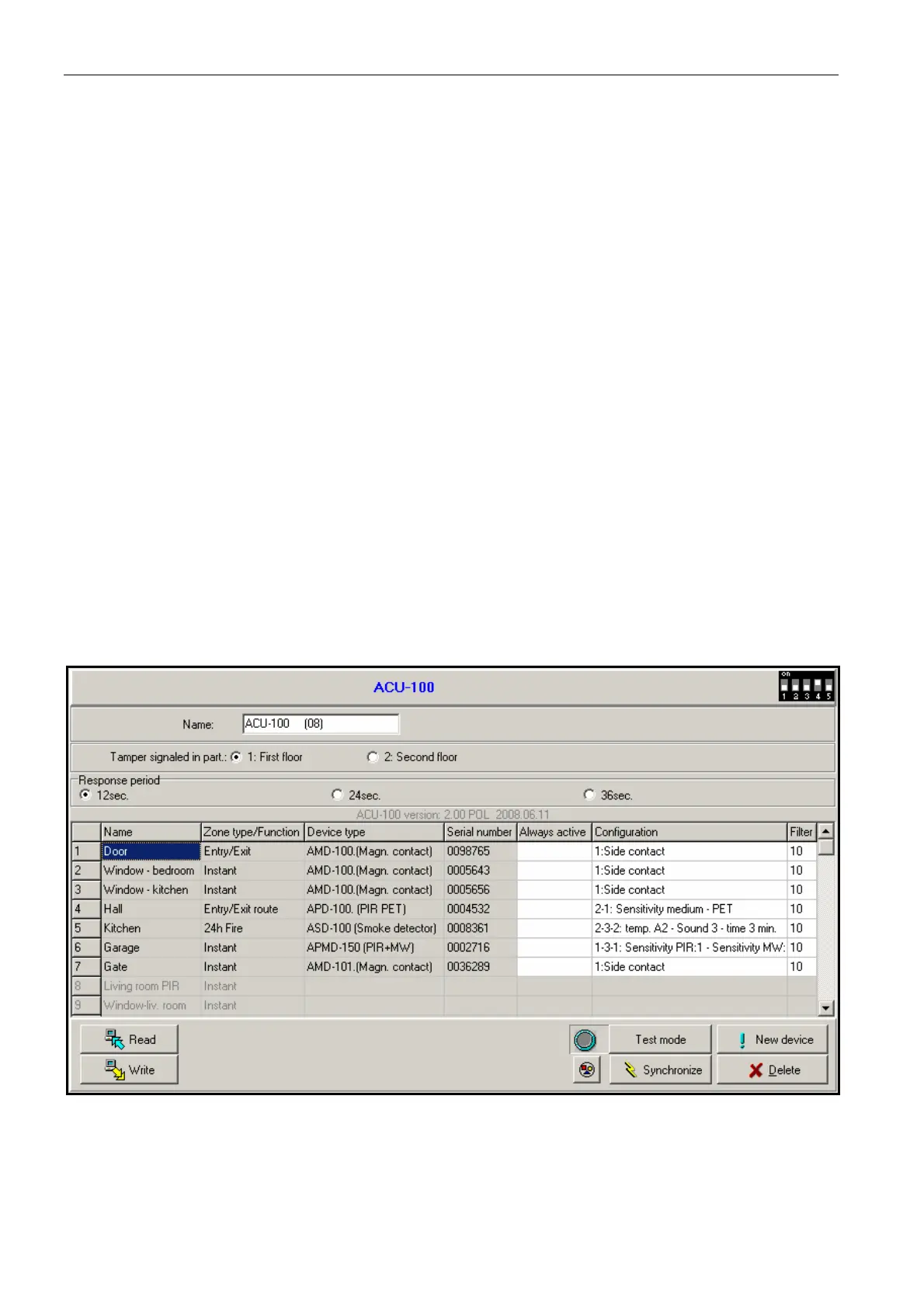The width and height of the screenshot is (924, 1308).
Task: Click the Serial number column header
Action: pyautogui.click(x=480, y=832)
